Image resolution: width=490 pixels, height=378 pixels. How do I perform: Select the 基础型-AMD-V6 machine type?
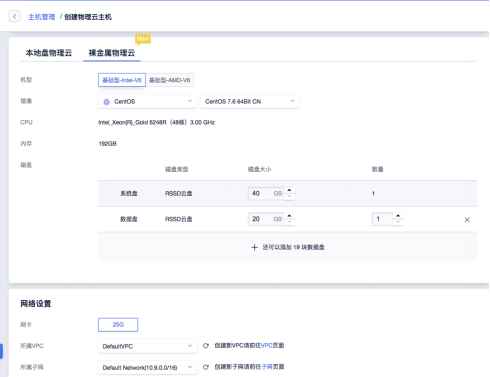tap(170, 80)
